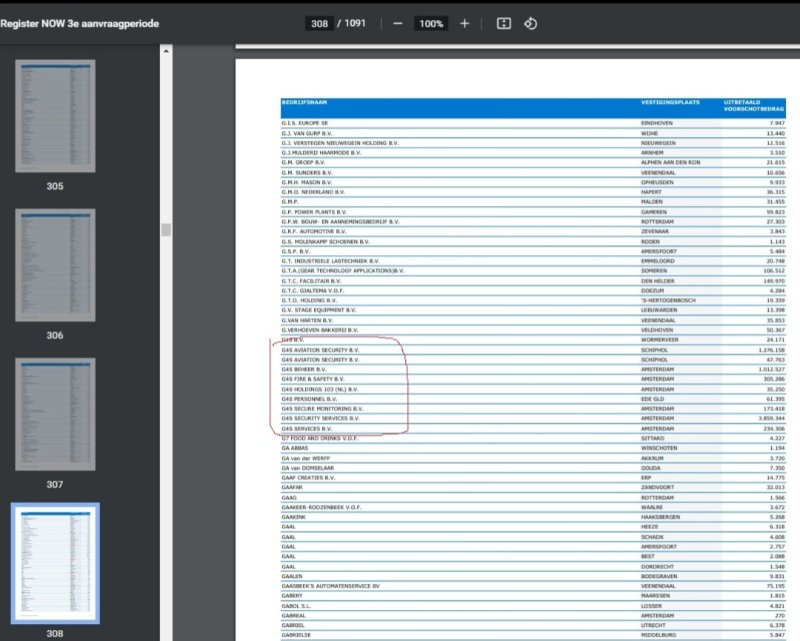Click the city cell 'S-HERTOGENBOSCH
Screen dimensions: 800x641
click(668, 300)
